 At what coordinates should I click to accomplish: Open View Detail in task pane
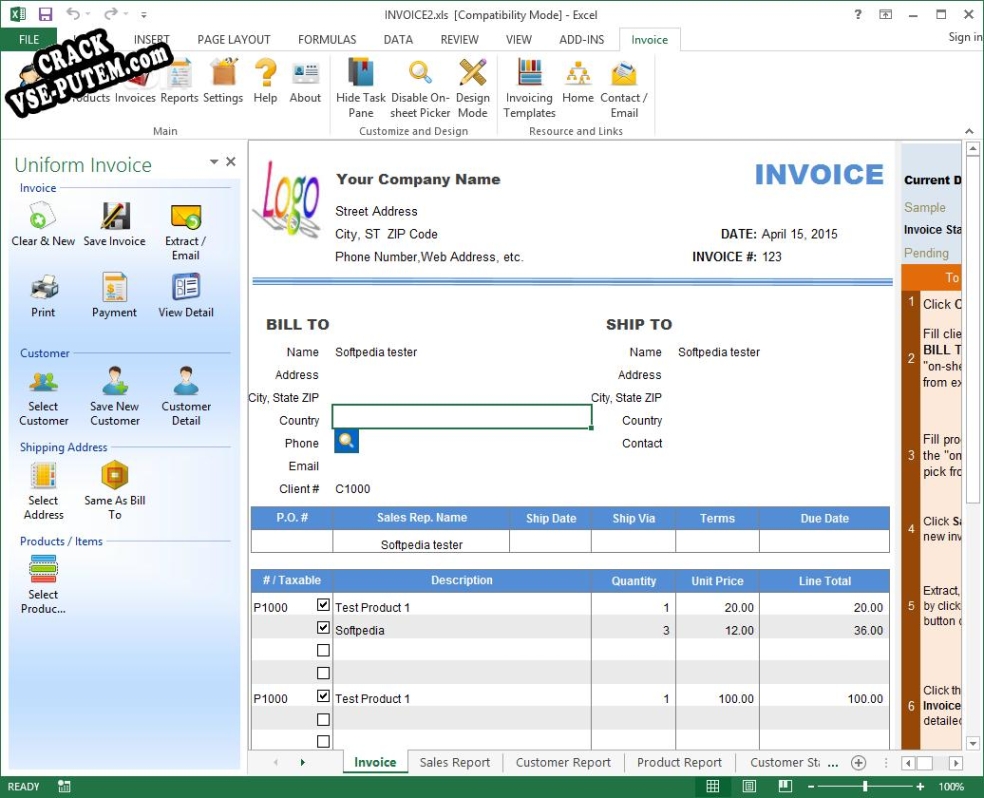(186, 287)
